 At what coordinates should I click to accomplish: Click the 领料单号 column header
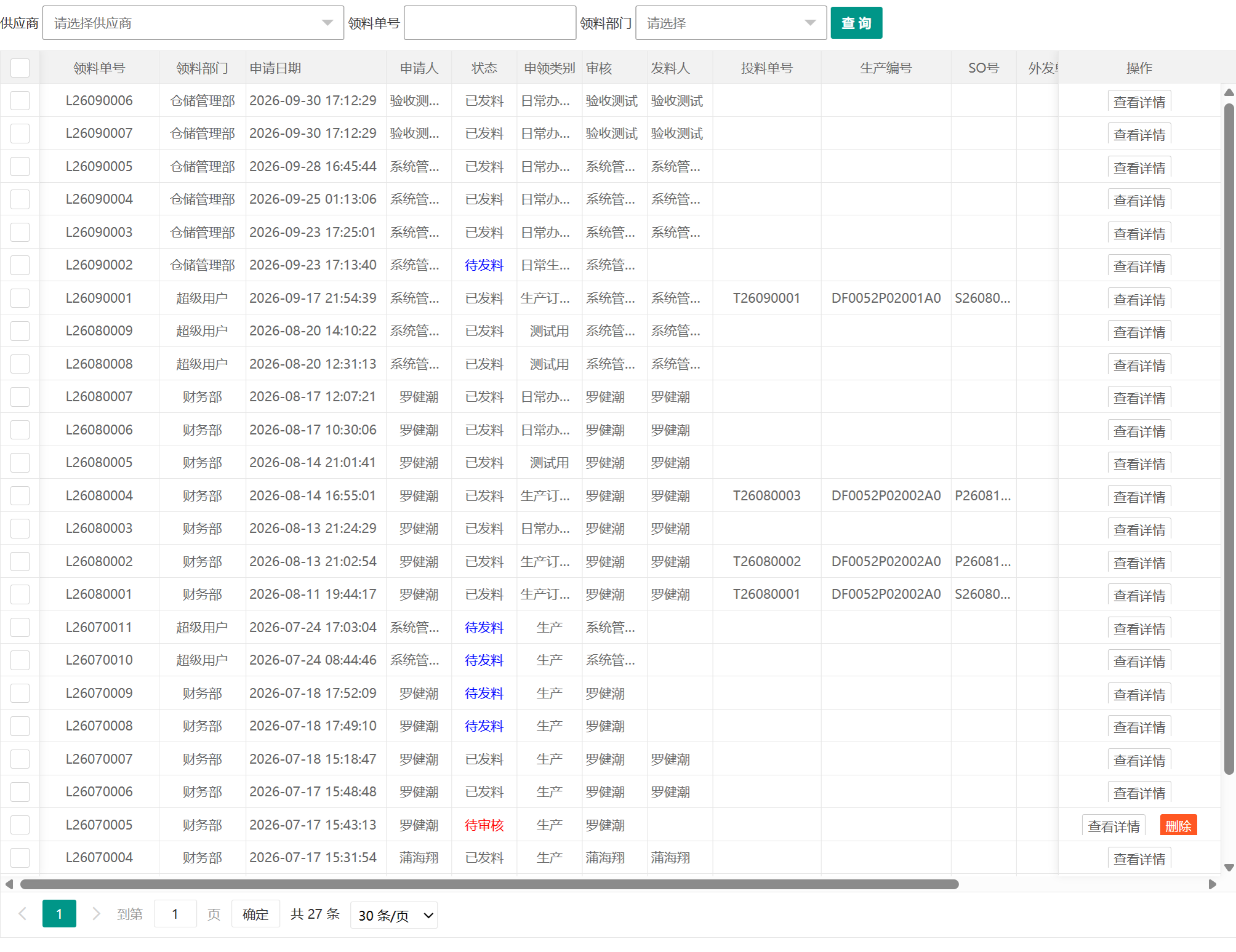click(x=99, y=68)
